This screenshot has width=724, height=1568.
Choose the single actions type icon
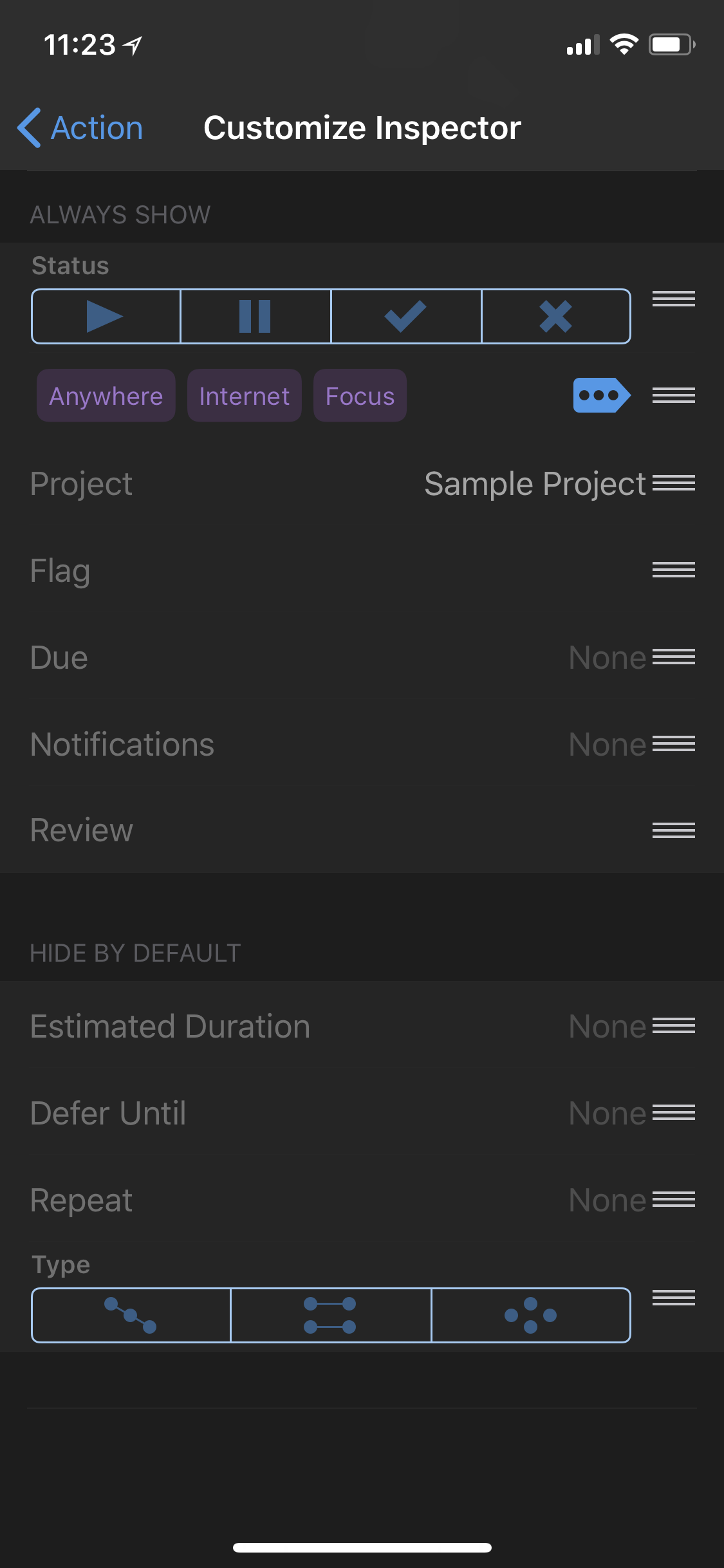[x=530, y=1315]
